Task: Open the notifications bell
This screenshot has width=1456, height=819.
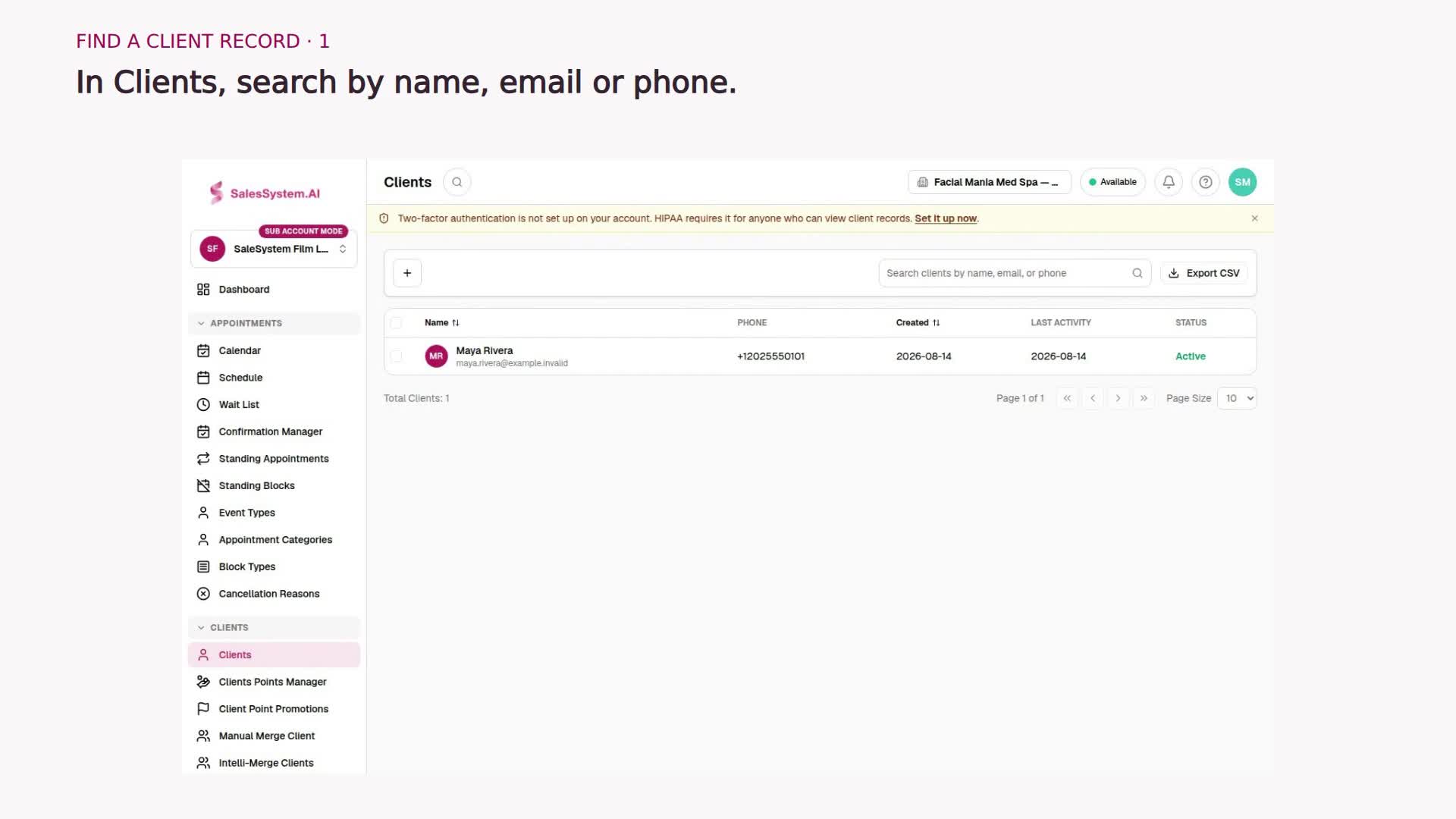Action: [1169, 182]
